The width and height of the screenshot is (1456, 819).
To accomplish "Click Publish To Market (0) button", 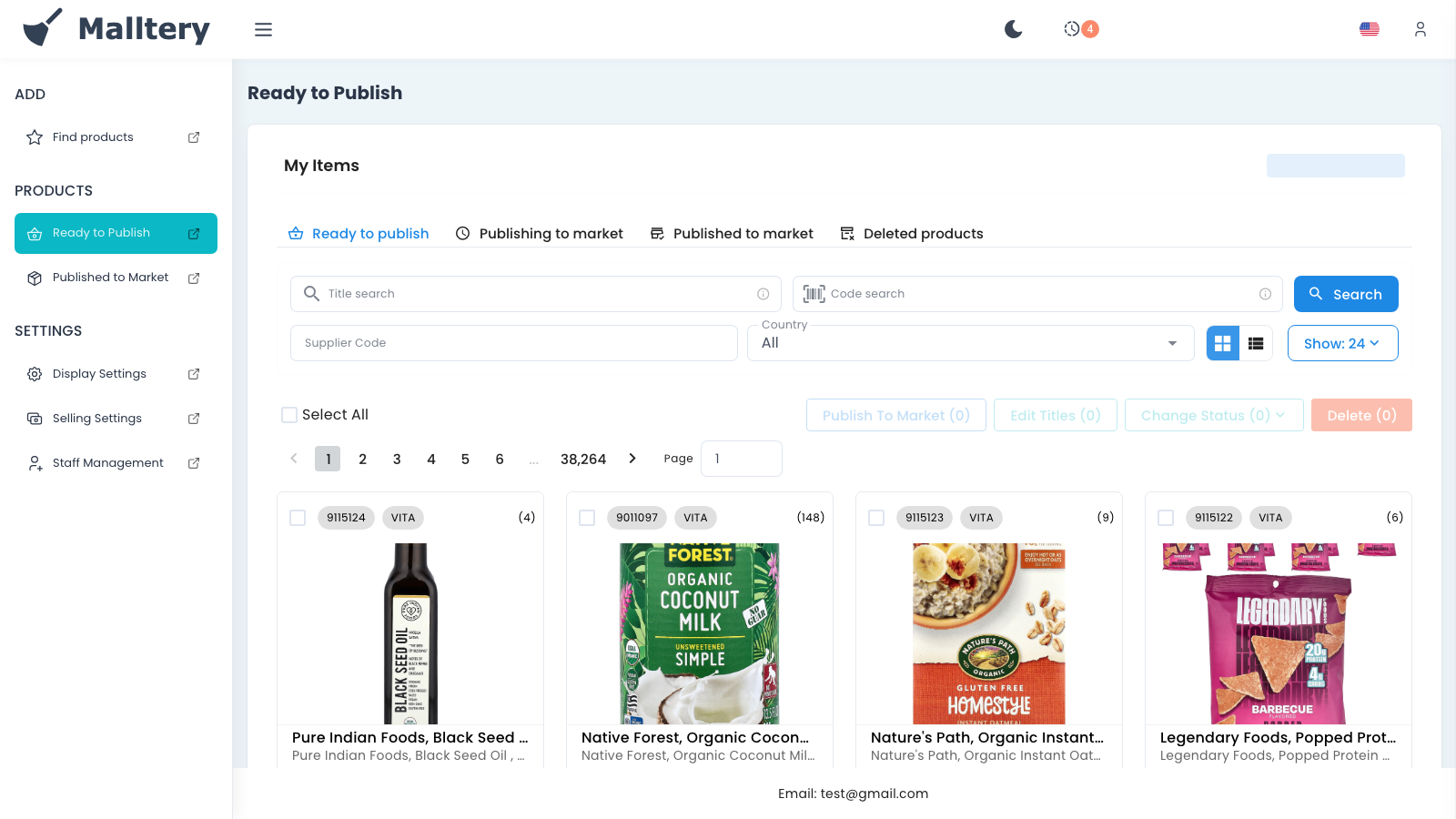I will [895, 415].
